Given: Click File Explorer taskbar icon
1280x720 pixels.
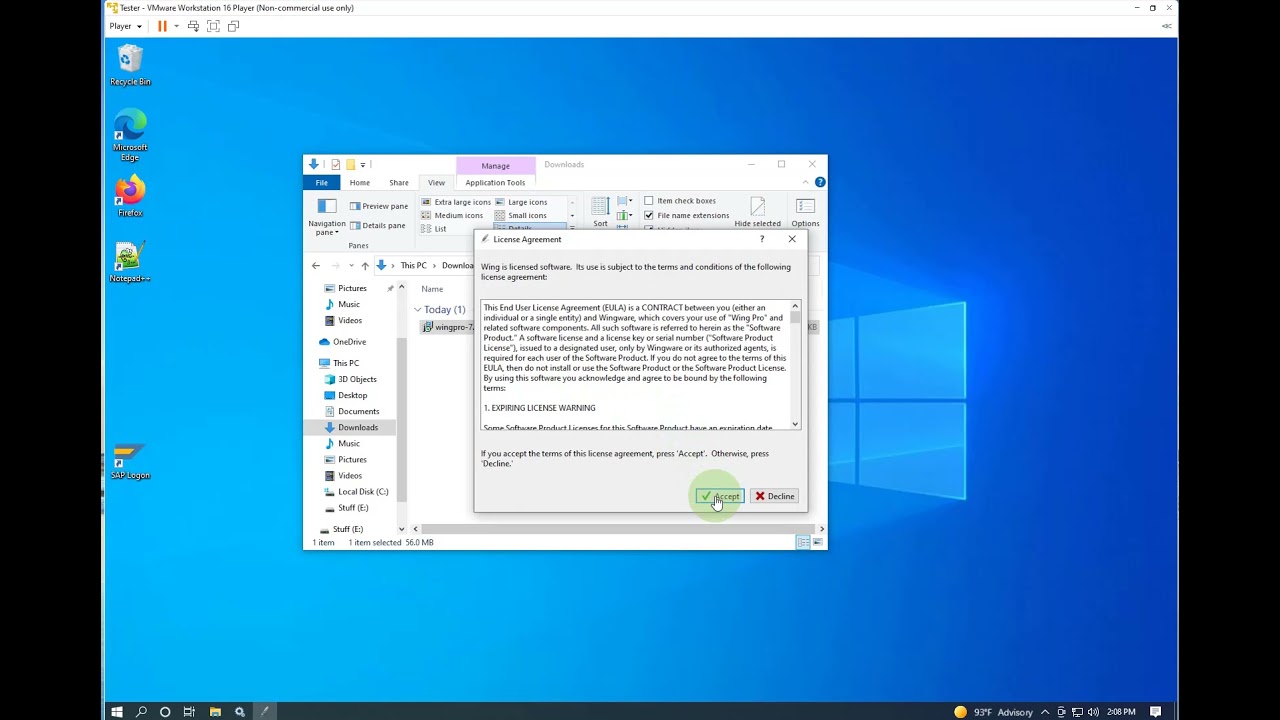Looking at the screenshot, I should tap(215, 712).
